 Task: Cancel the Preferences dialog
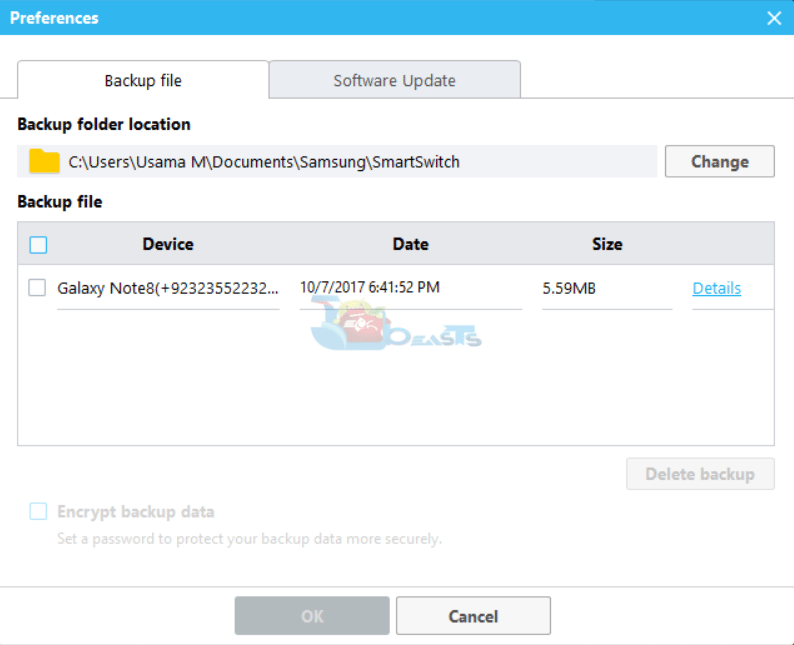point(473,616)
